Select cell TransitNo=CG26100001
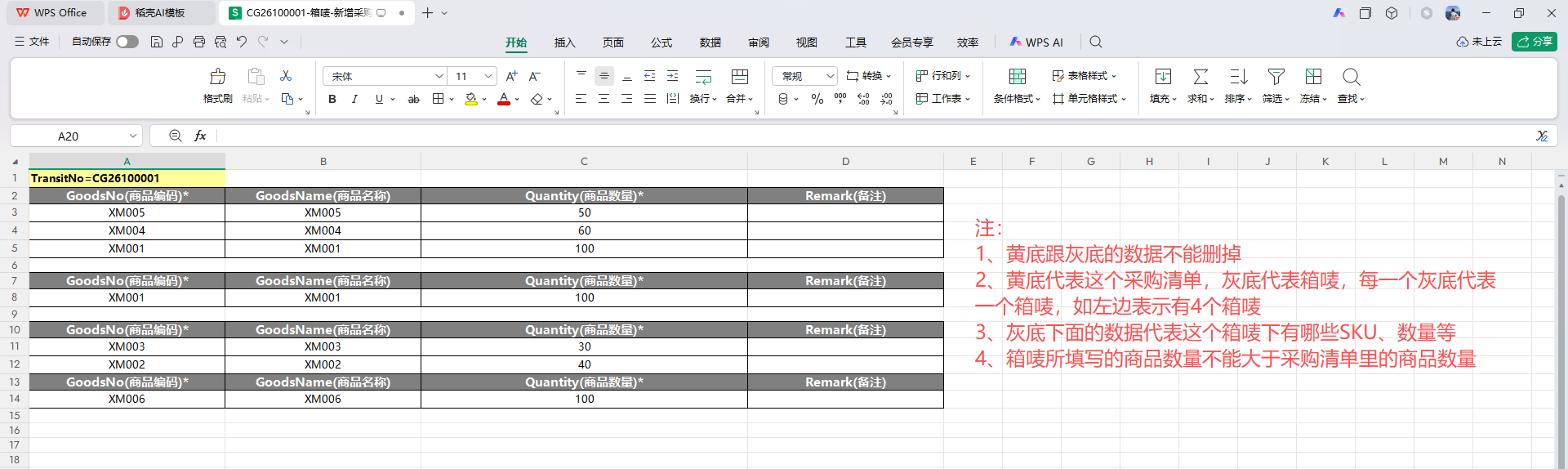Screen dimensions: 1568x469 coord(127,178)
